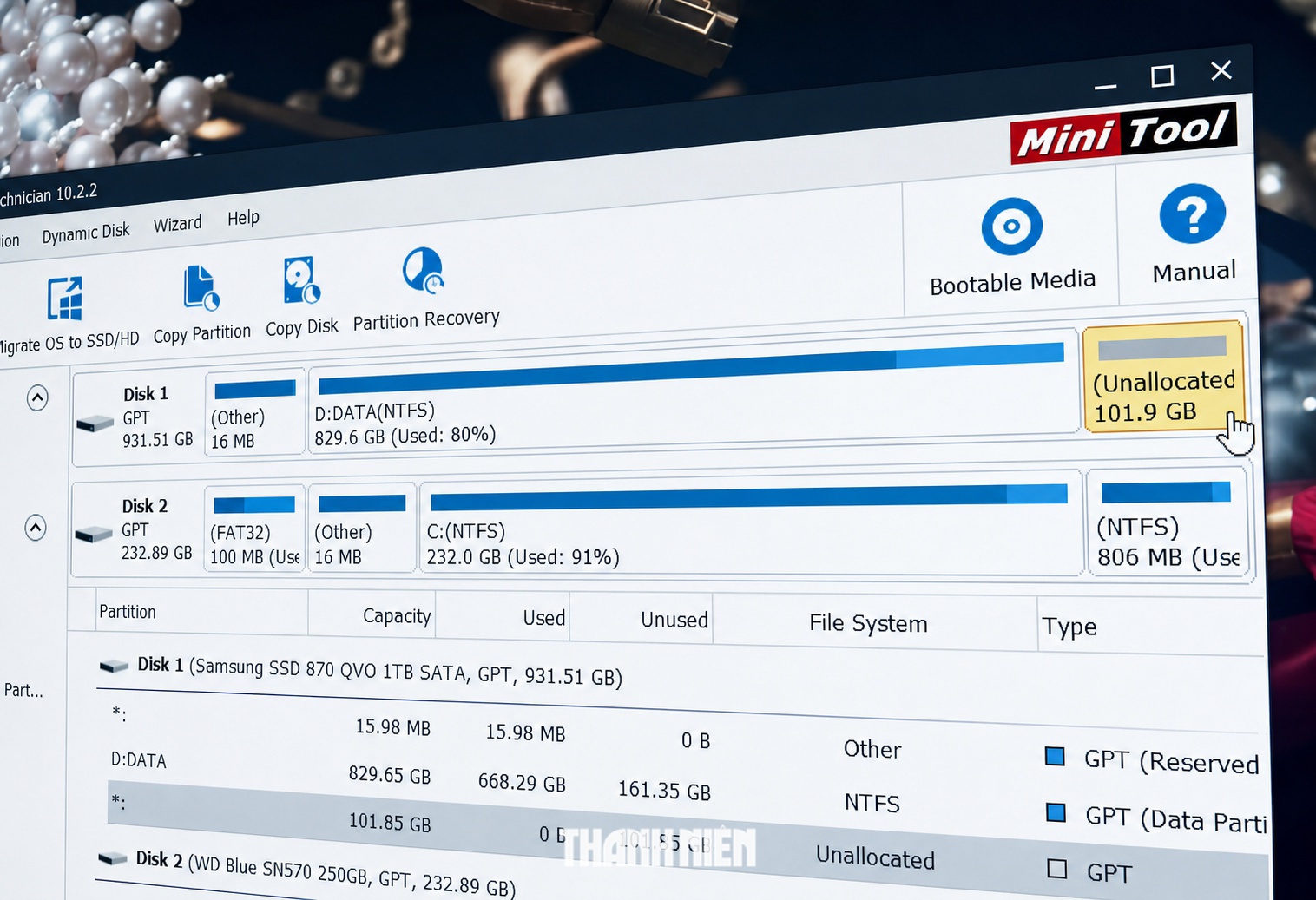Viewport: 1316px width, 900px height.
Task: Select FAT32 100 MB partition block
Action: pos(254,529)
